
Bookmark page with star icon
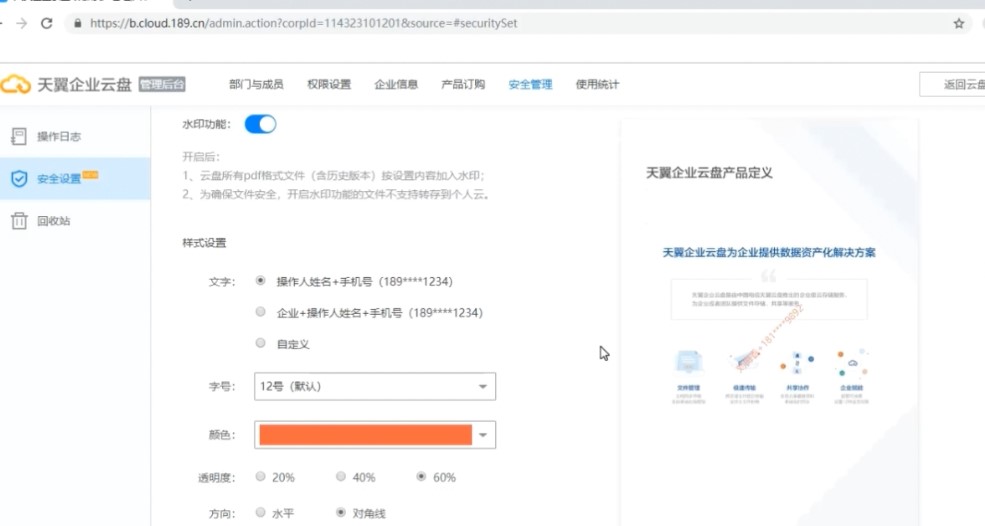click(959, 23)
